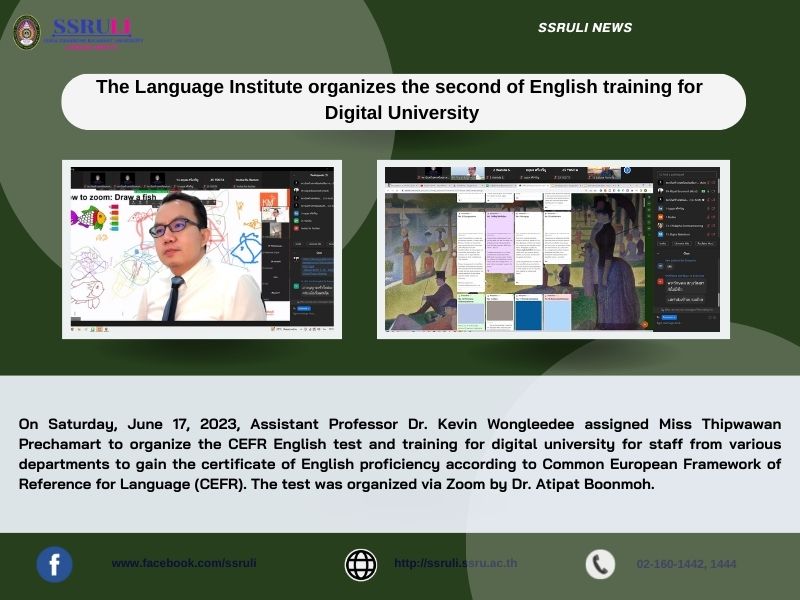This screenshot has height=600, width=800.
Task: Click the phone handset icon
Action: 600,564
